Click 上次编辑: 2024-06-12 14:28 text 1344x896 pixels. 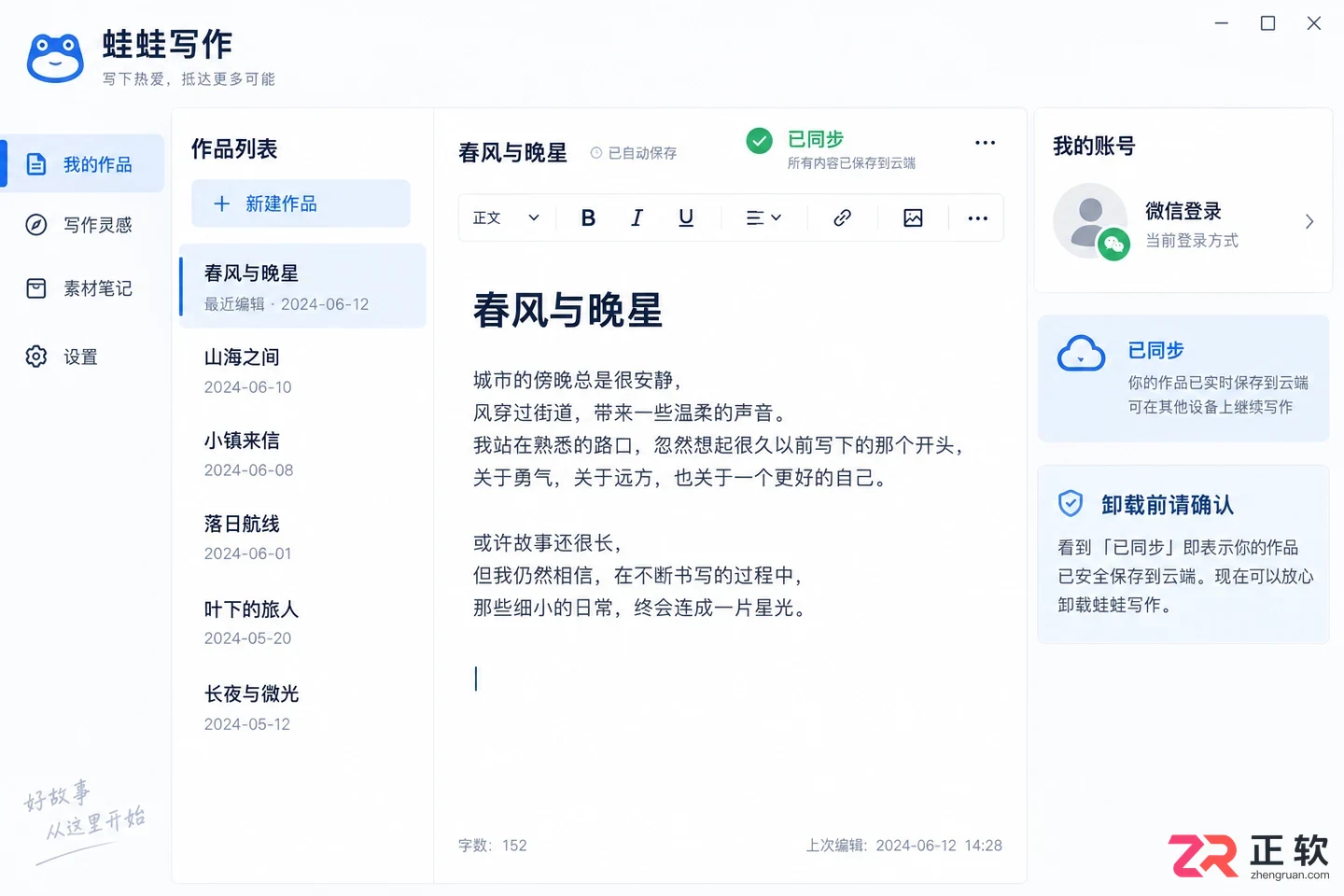click(x=904, y=846)
